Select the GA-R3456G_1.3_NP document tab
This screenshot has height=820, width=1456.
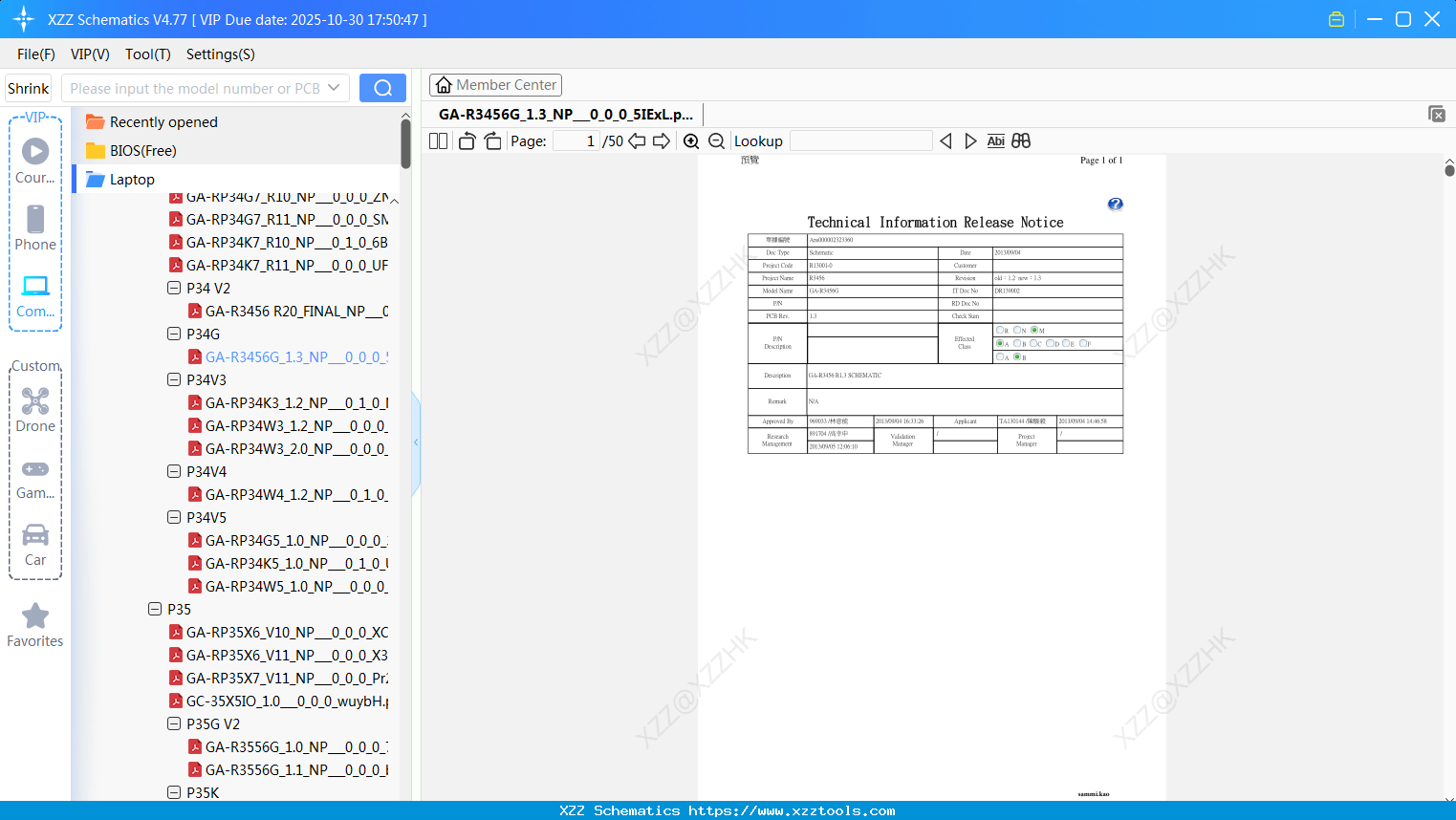(x=566, y=114)
